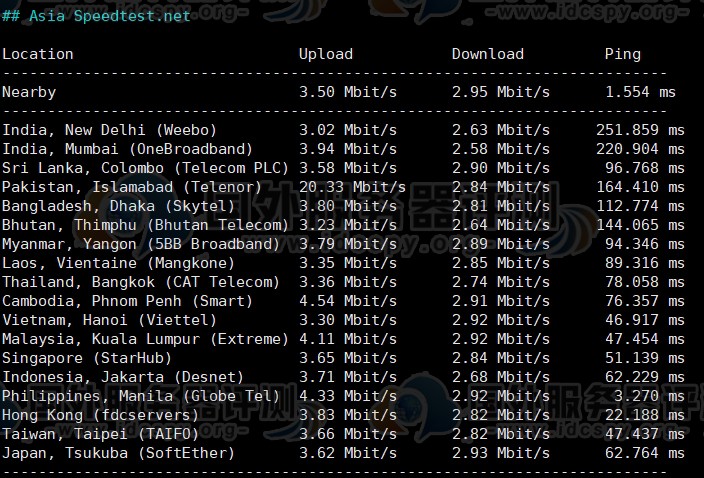Click the 'Location' column header
Screen dimensions: 704x478
coord(38,54)
